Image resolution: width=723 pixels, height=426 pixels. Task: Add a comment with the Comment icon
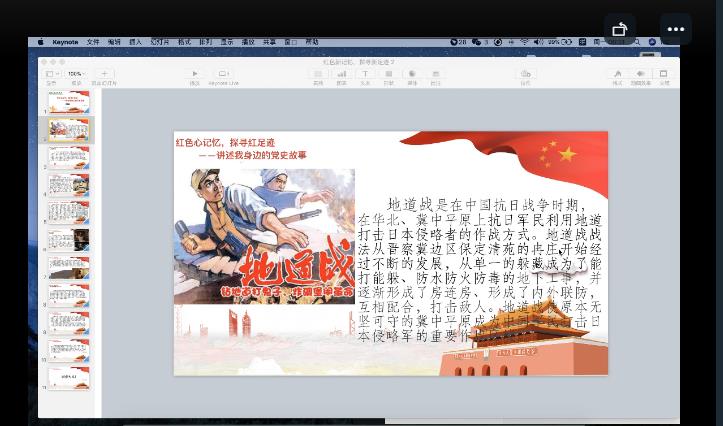click(x=436, y=74)
